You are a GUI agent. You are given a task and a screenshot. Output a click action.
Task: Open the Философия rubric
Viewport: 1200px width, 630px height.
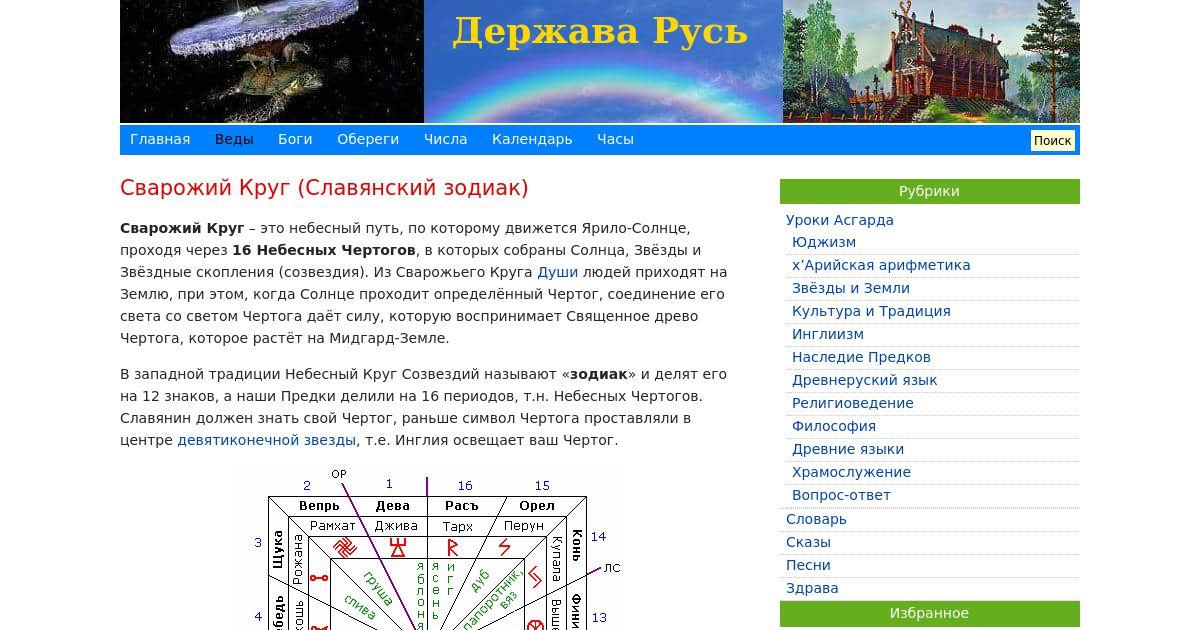(x=834, y=426)
